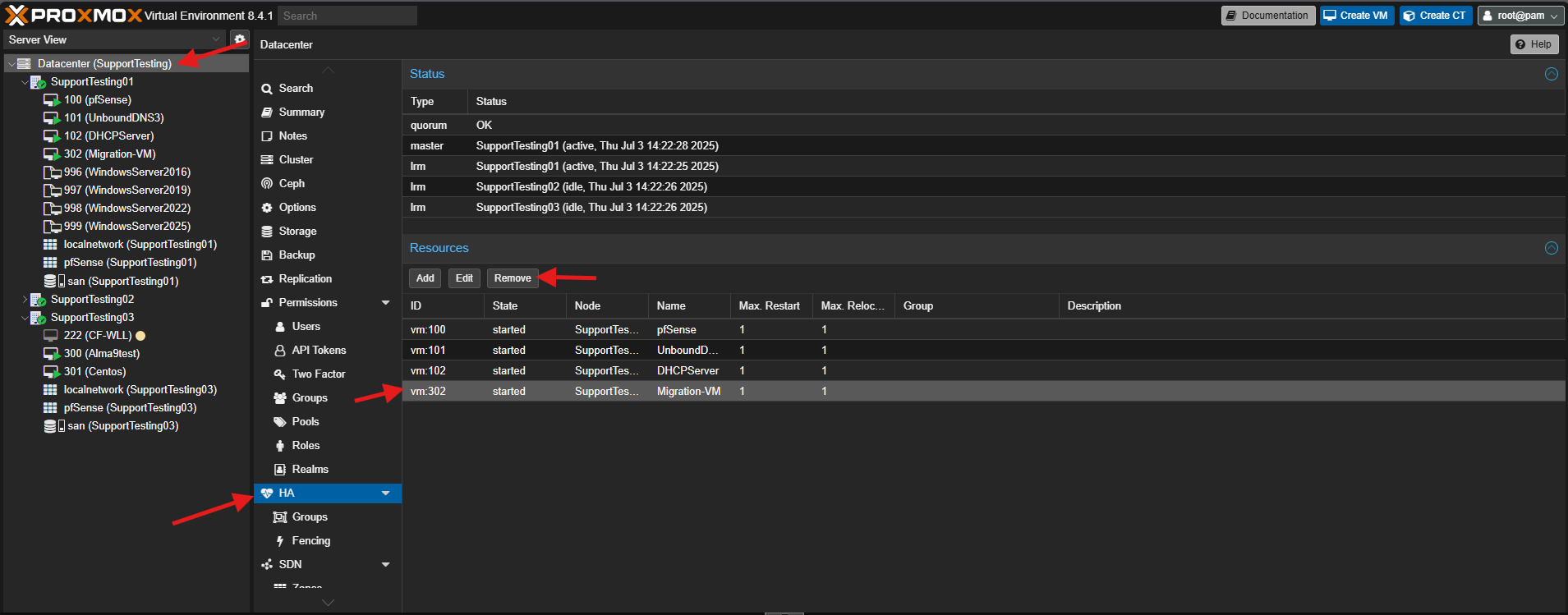Open the Server View dropdown
The image size is (1568, 615).
[x=217, y=39]
